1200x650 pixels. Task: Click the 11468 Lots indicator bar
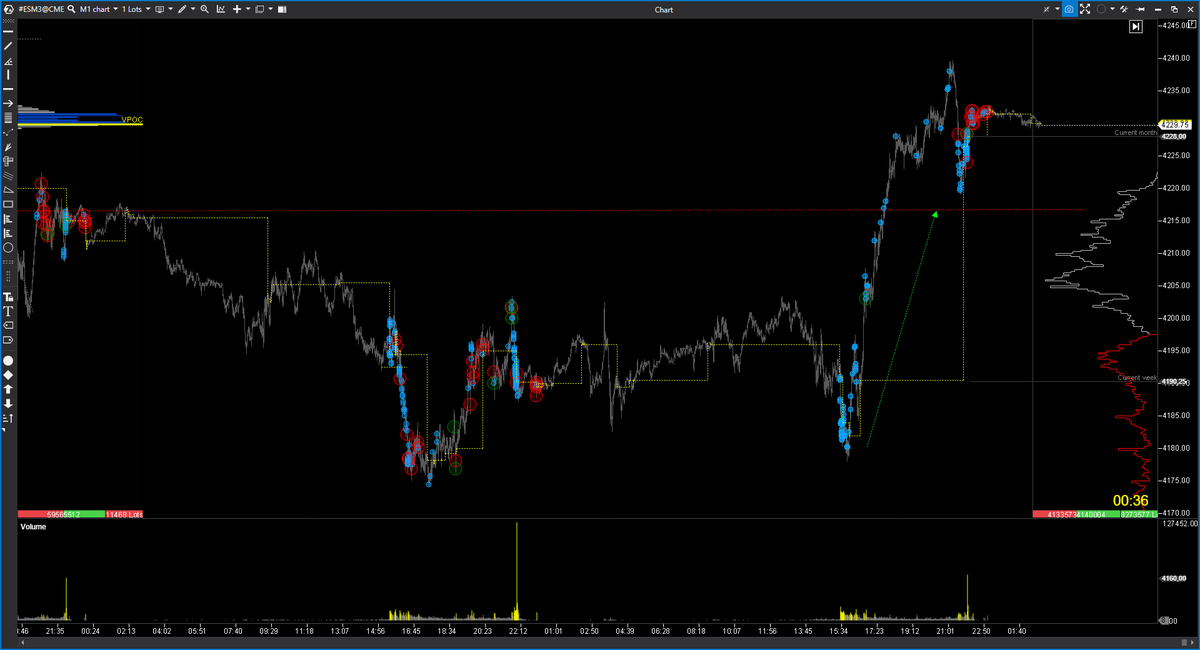pyautogui.click(x=124, y=514)
